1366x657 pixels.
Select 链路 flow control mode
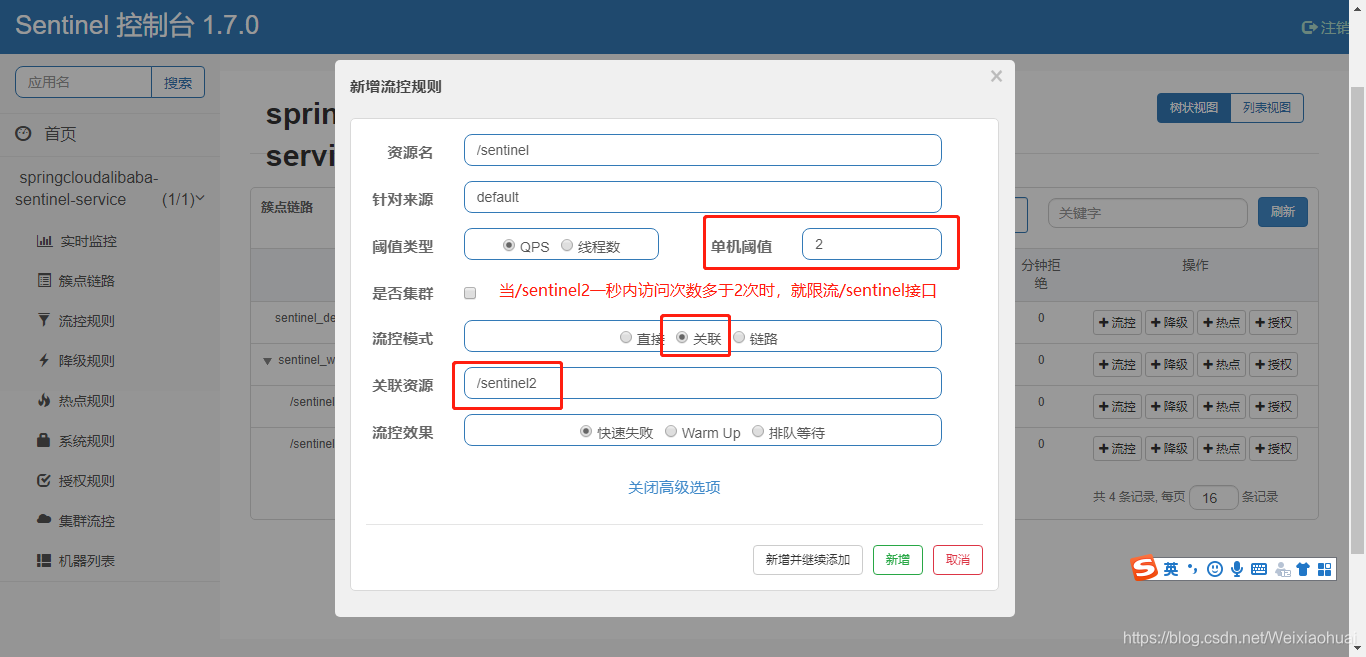click(739, 338)
